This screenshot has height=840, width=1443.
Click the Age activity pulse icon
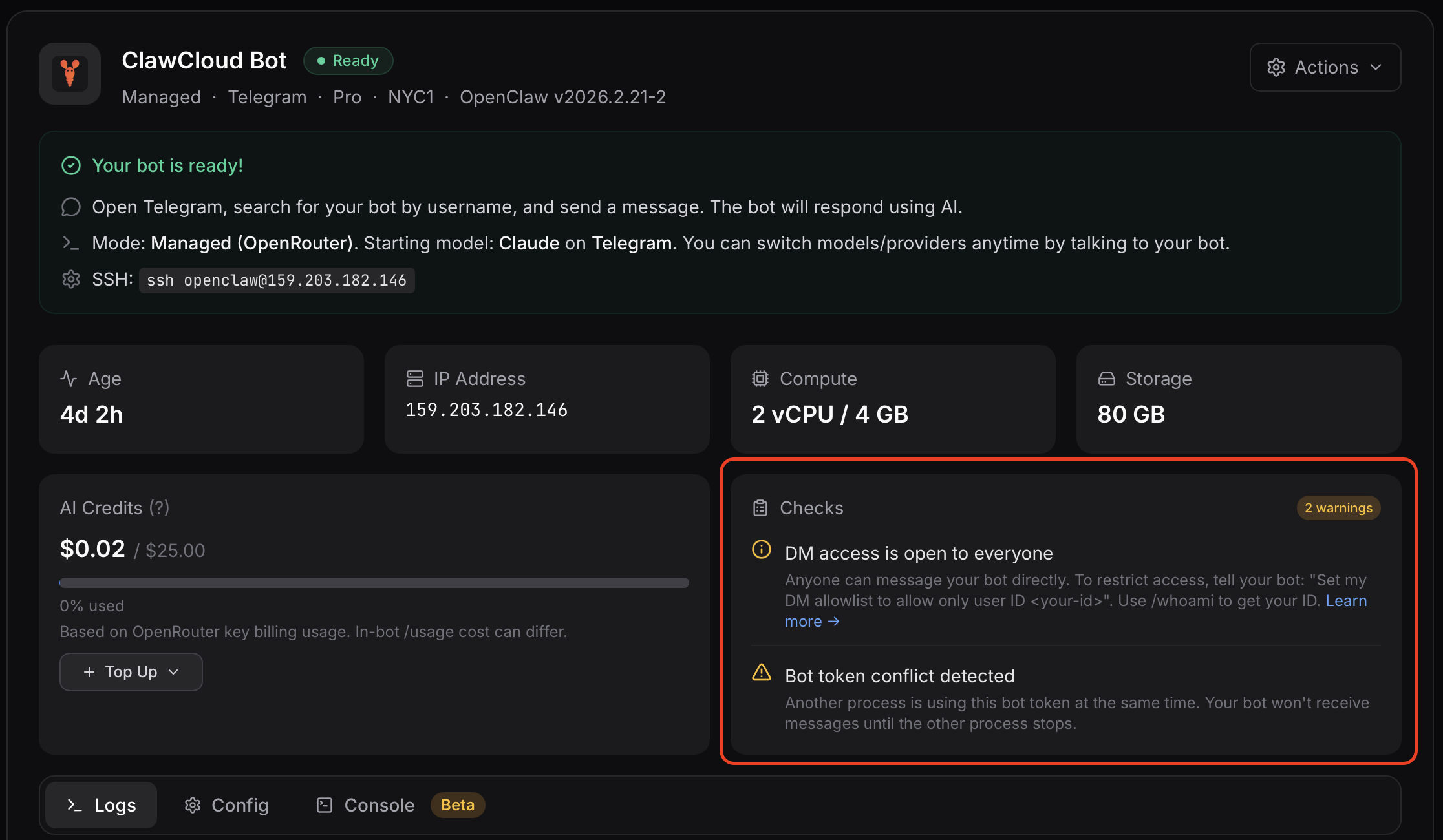click(x=69, y=379)
